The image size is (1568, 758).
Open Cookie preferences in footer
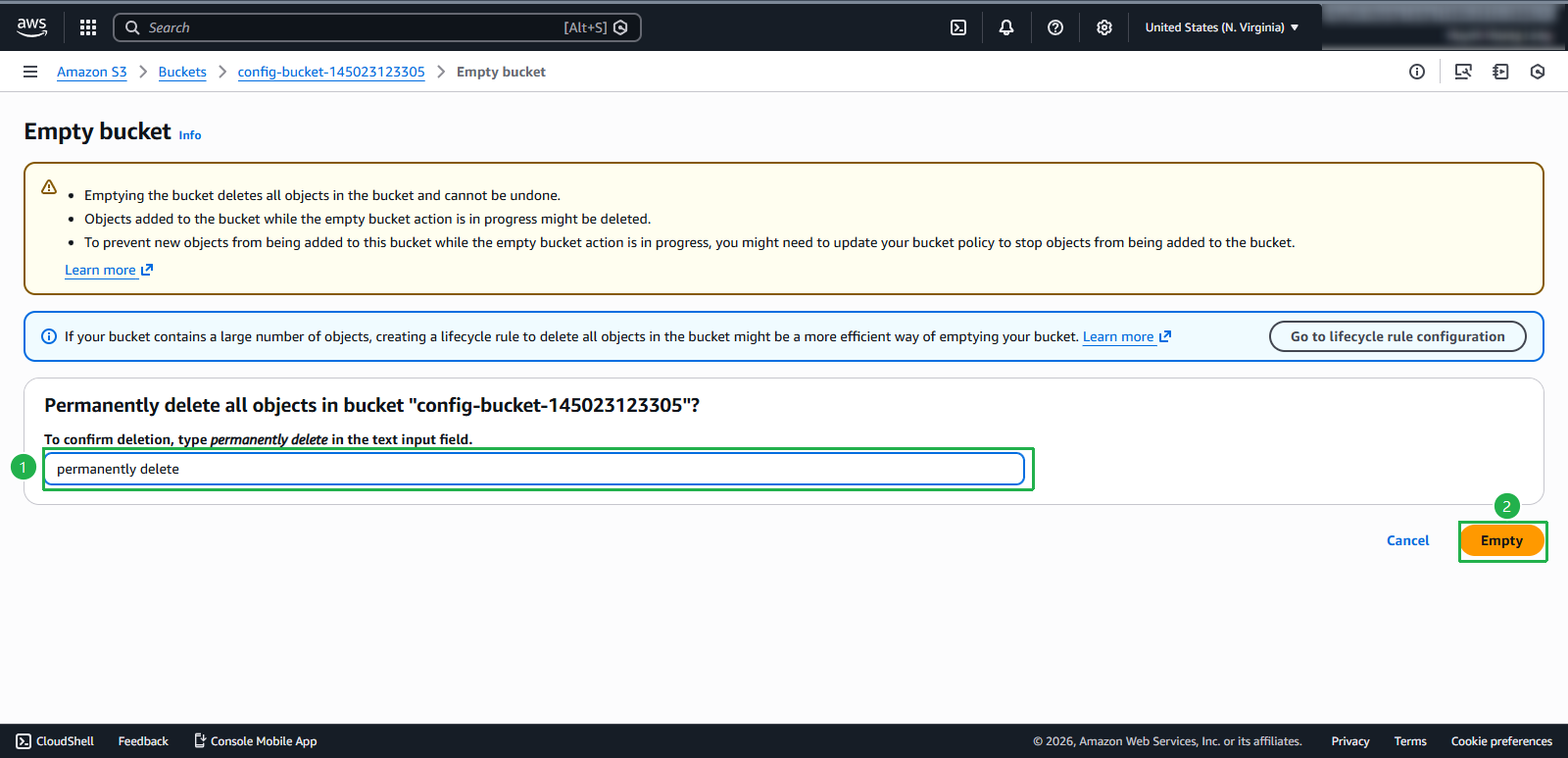tap(1501, 741)
